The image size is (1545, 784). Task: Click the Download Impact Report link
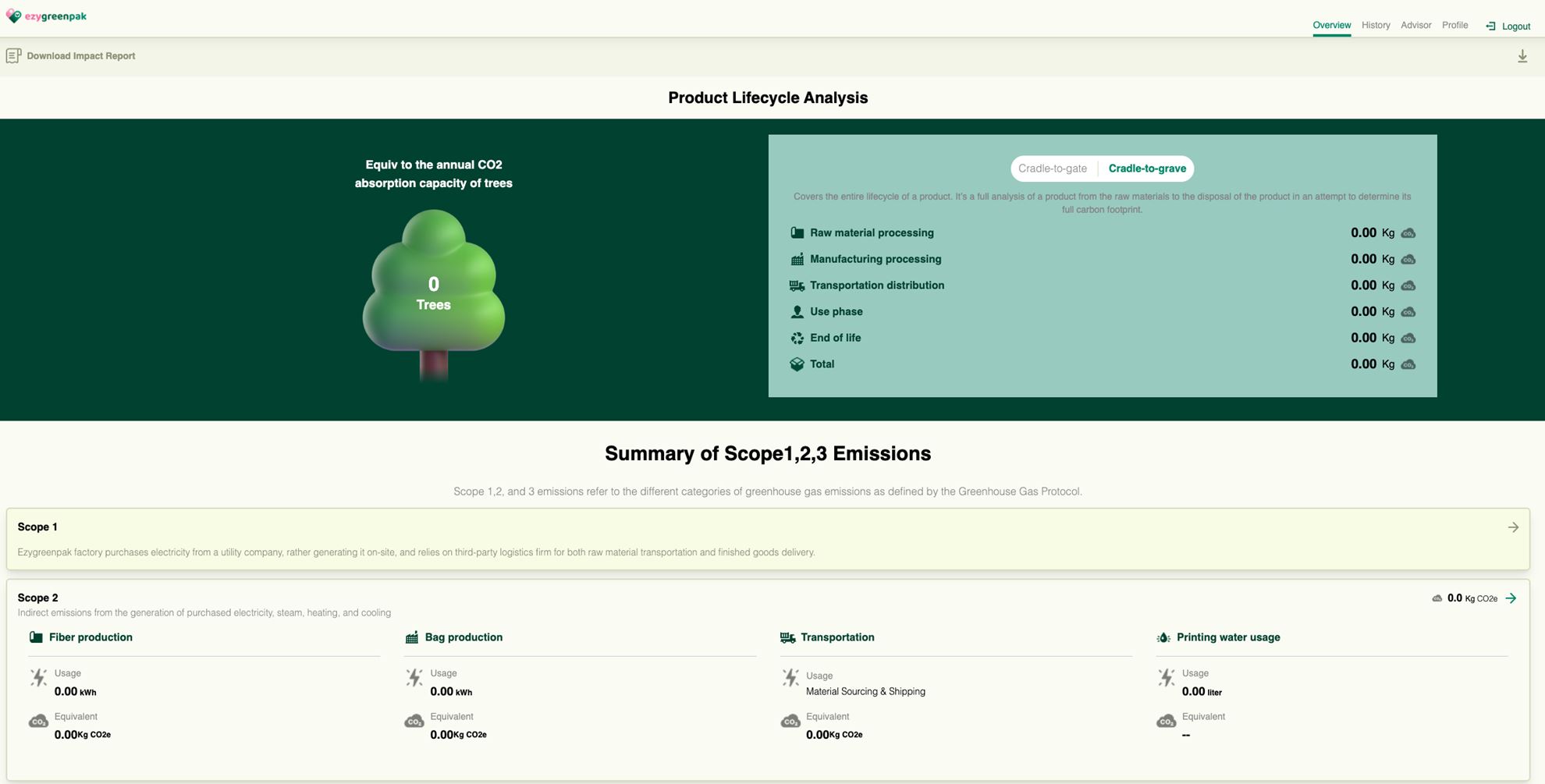80,56
